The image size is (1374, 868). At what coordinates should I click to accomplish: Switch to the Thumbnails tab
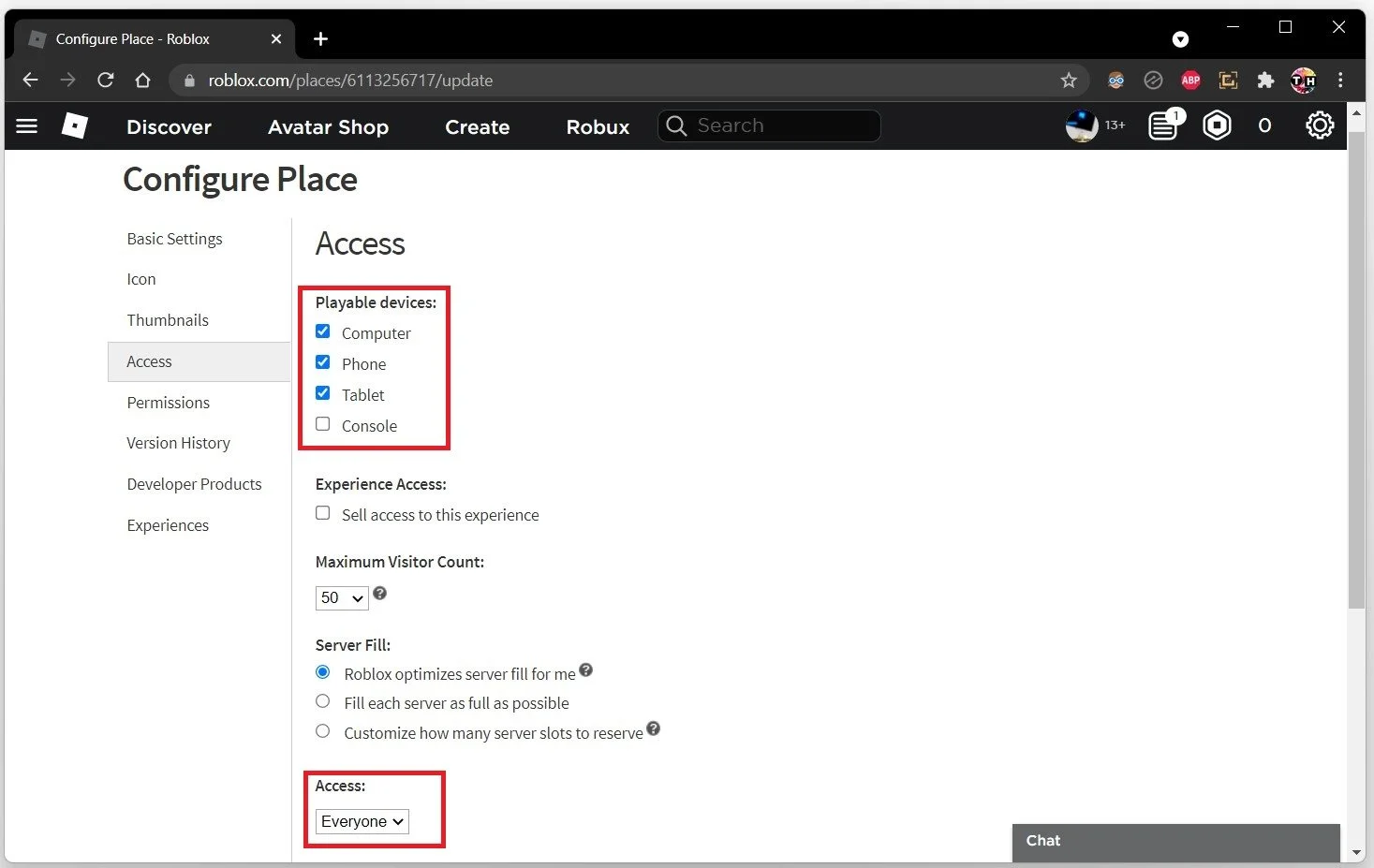tap(168, 320)
